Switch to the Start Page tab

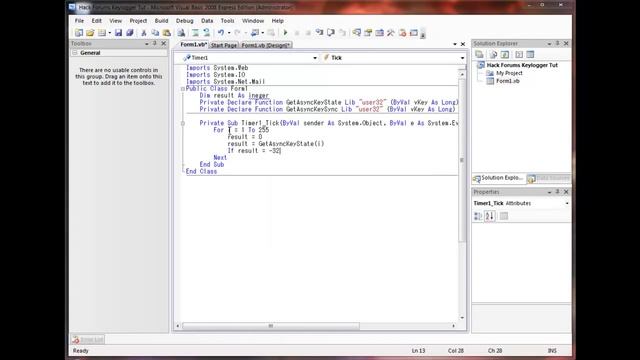[224, 45]
